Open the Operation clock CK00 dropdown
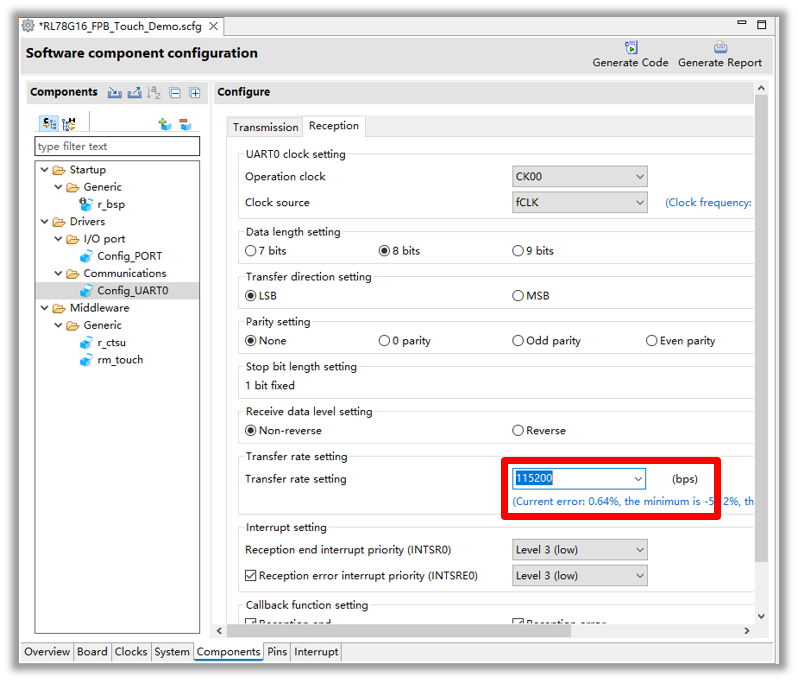 coord(580,177)
